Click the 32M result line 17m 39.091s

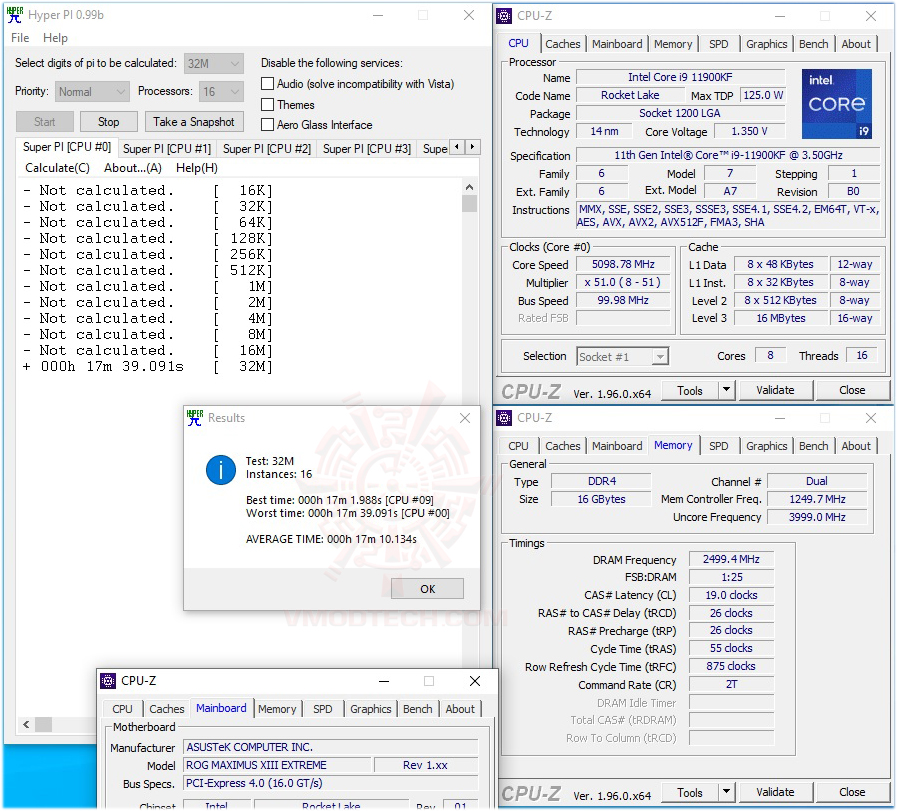coord(148,367)
